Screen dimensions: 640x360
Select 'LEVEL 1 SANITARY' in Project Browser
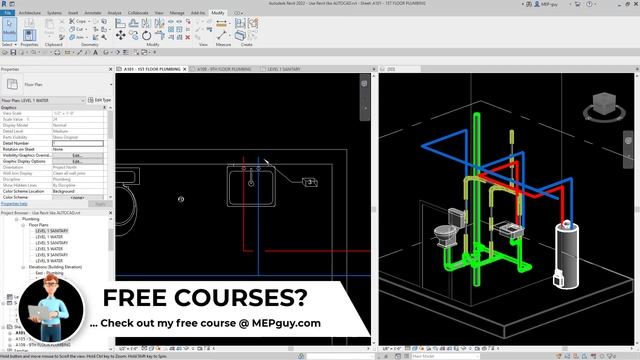click(51, 231)
